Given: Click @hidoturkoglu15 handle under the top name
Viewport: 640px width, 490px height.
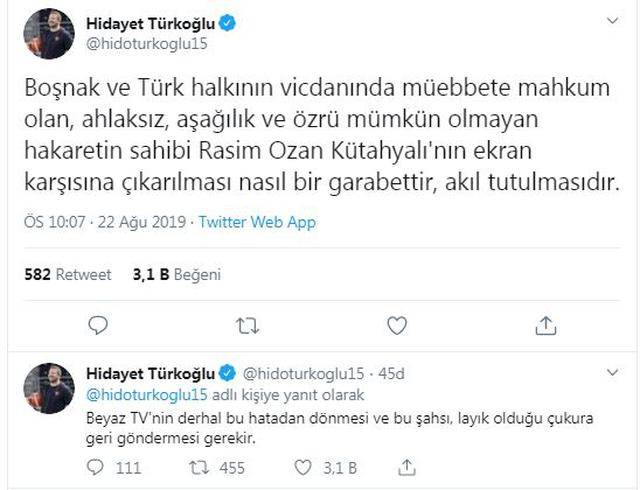Looking at the screenshot, I should tap(147, 44).
